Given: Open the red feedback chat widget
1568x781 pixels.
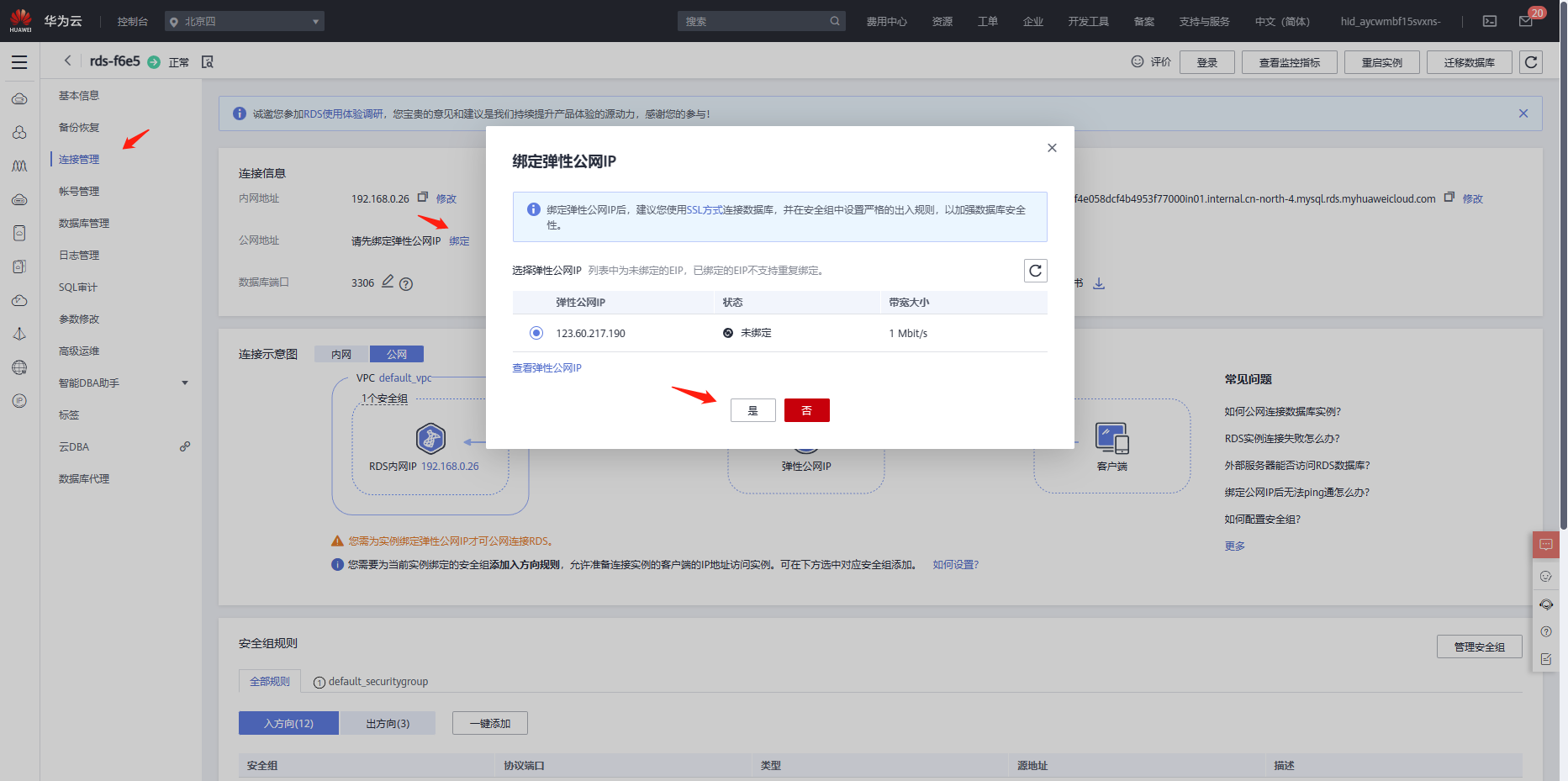Looking at the screenshot, I should 1546,545.
